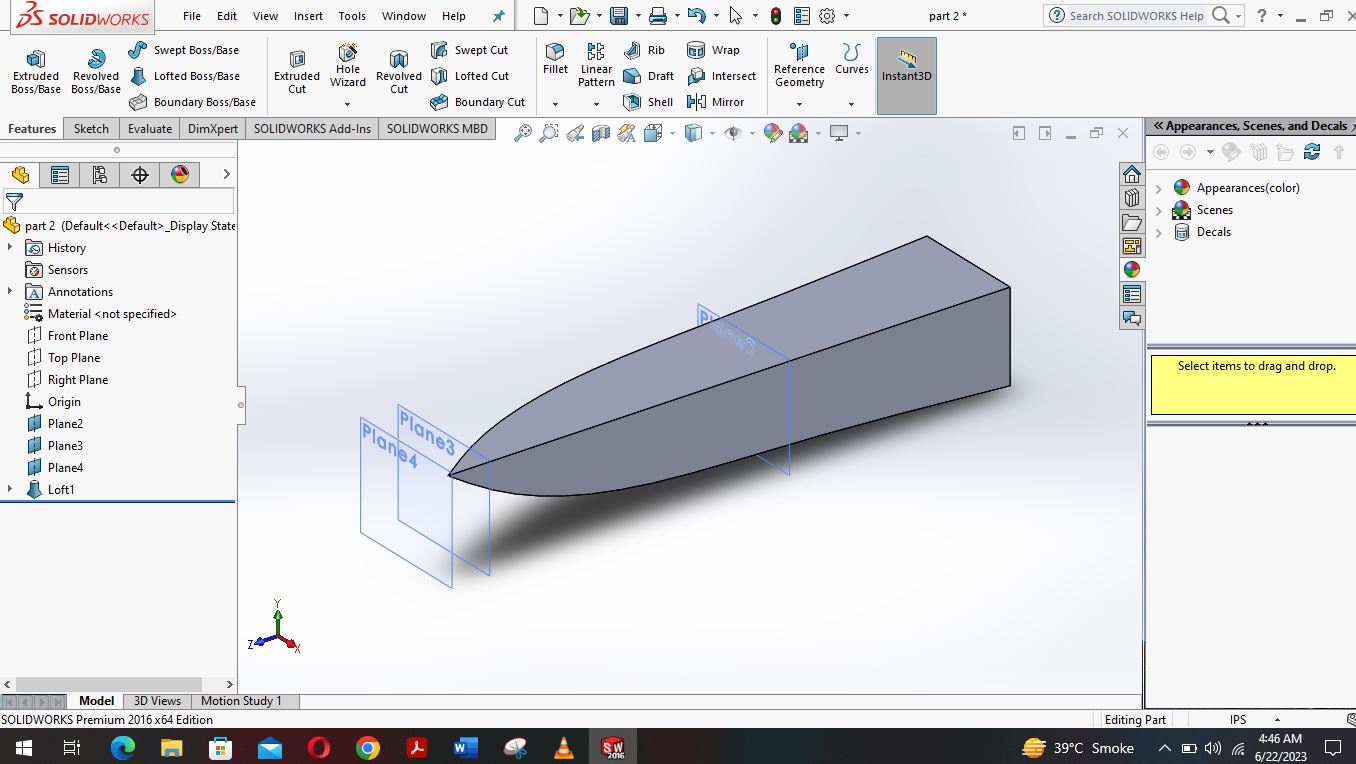
Task: Open the Fillet dropdown arrow
Action: tap(555, 104)
